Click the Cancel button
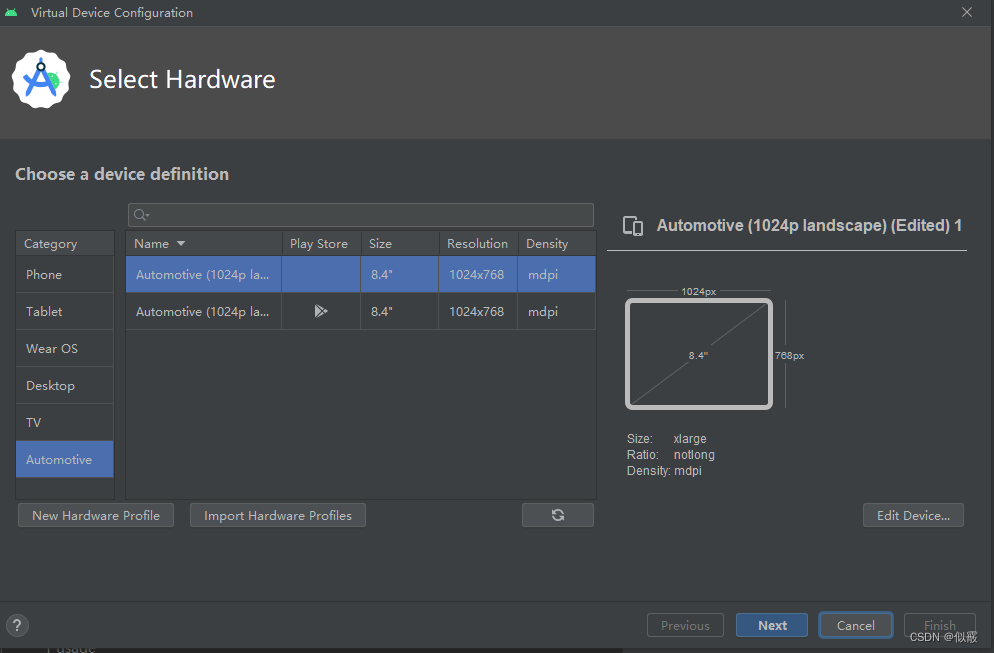 [x=856, y=625]
